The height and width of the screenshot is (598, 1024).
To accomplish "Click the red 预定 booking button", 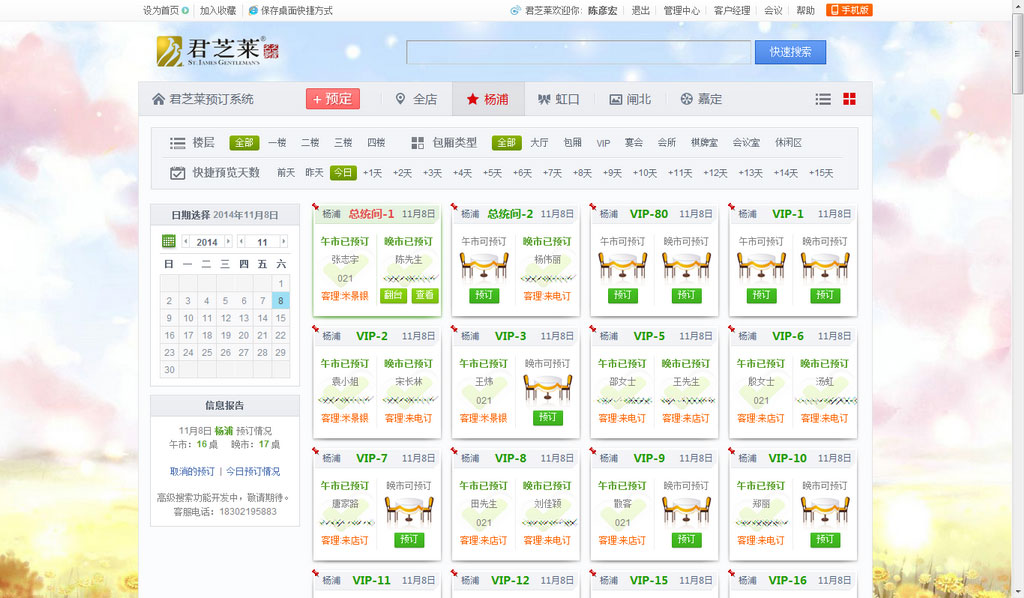I will 333,99.
